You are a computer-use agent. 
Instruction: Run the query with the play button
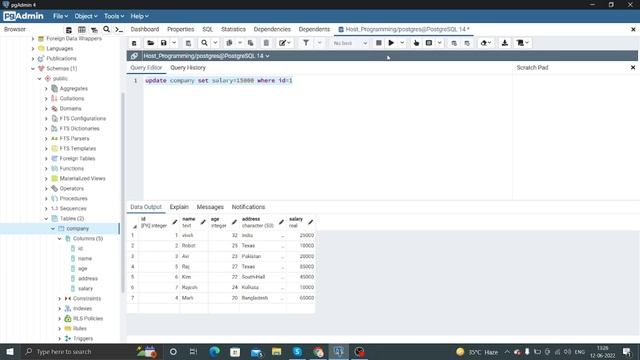(x=391, y=43)
